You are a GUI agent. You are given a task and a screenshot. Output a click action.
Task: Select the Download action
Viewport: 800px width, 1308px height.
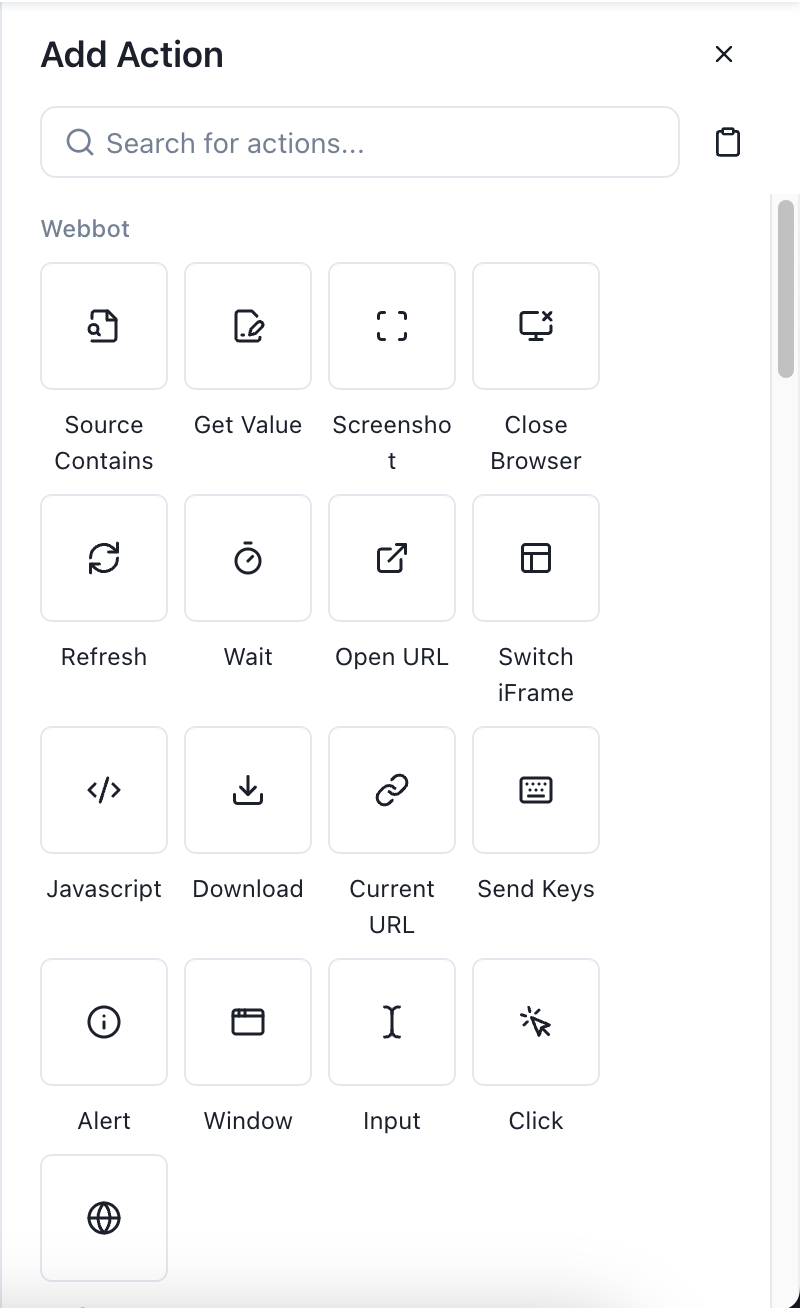pos(248,790)
